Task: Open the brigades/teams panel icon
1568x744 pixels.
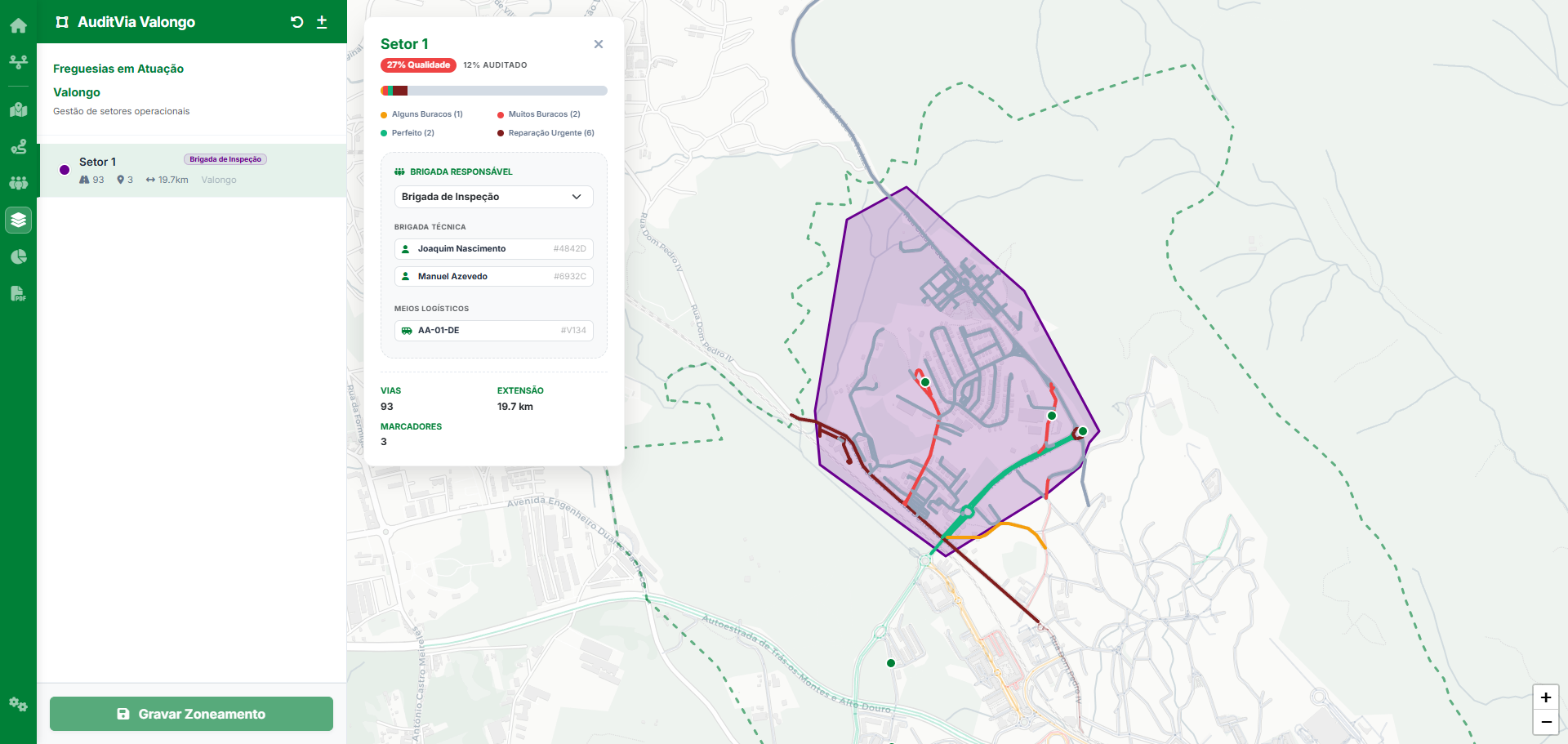Action: tap(18, 183)
